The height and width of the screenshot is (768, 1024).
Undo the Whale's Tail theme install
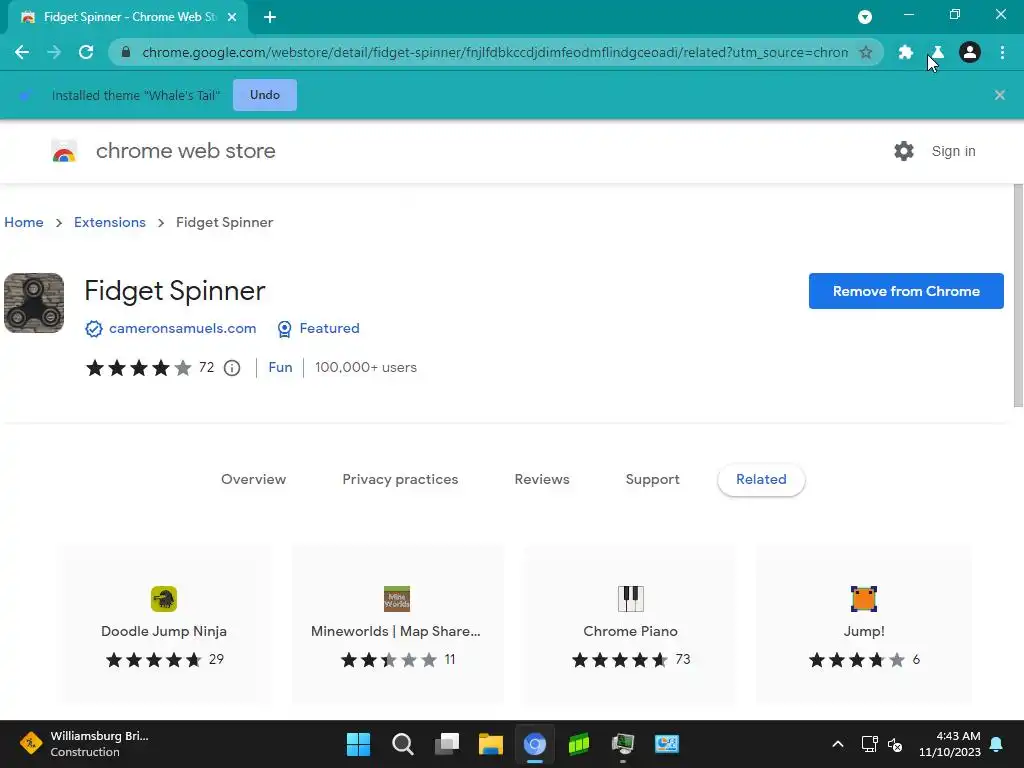click(264, 95)
